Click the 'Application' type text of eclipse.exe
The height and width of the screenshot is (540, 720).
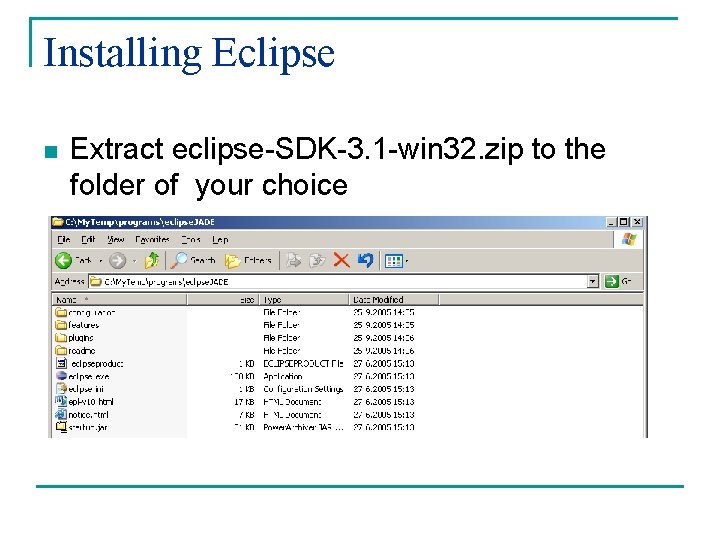[x=283, y=376]
